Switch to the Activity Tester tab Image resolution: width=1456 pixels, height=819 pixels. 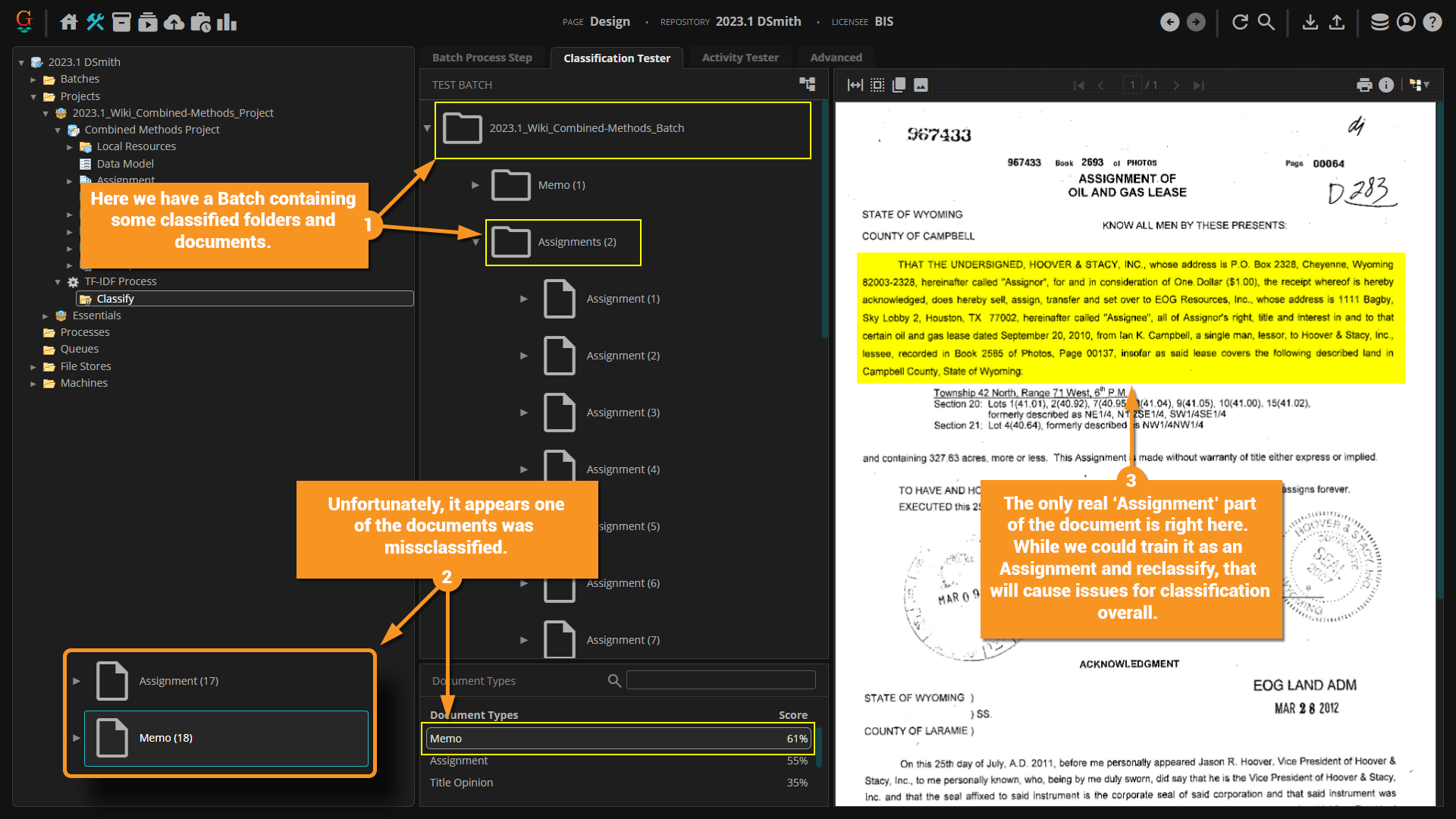(x=739, y=58)
